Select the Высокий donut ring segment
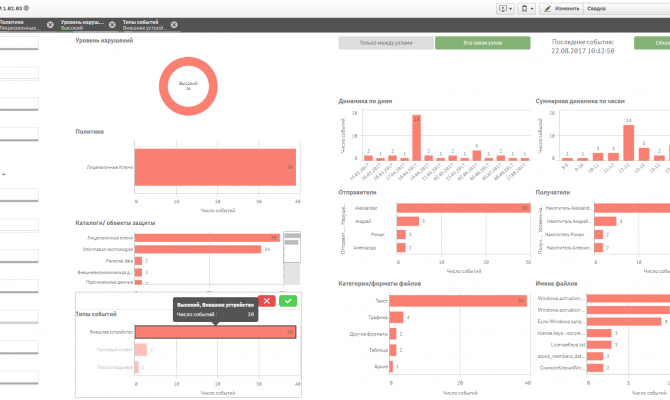Image resolution: width=670 pixels, height=400 pixels. 188,62
